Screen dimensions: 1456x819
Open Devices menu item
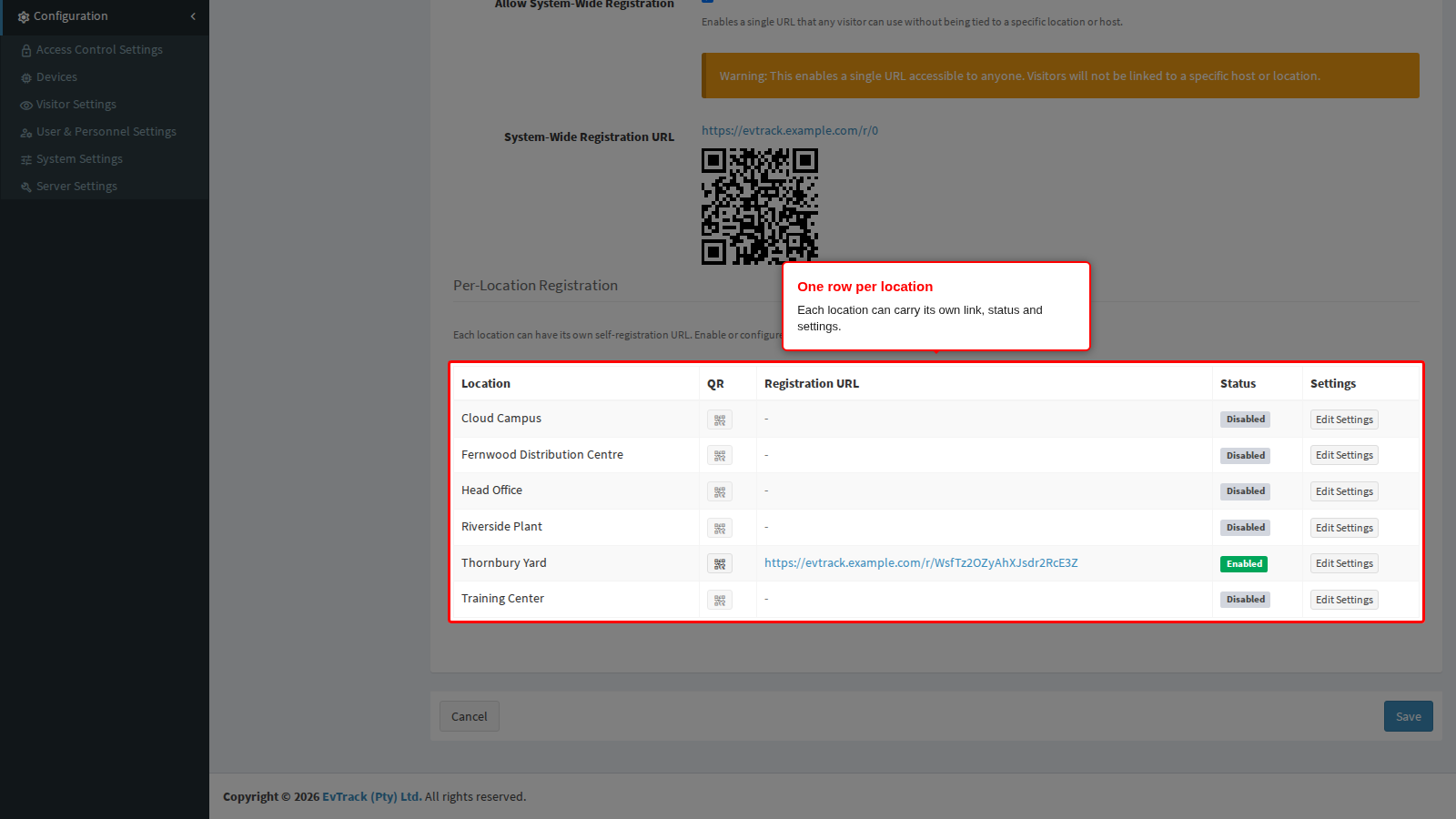(x=105, y=77)
